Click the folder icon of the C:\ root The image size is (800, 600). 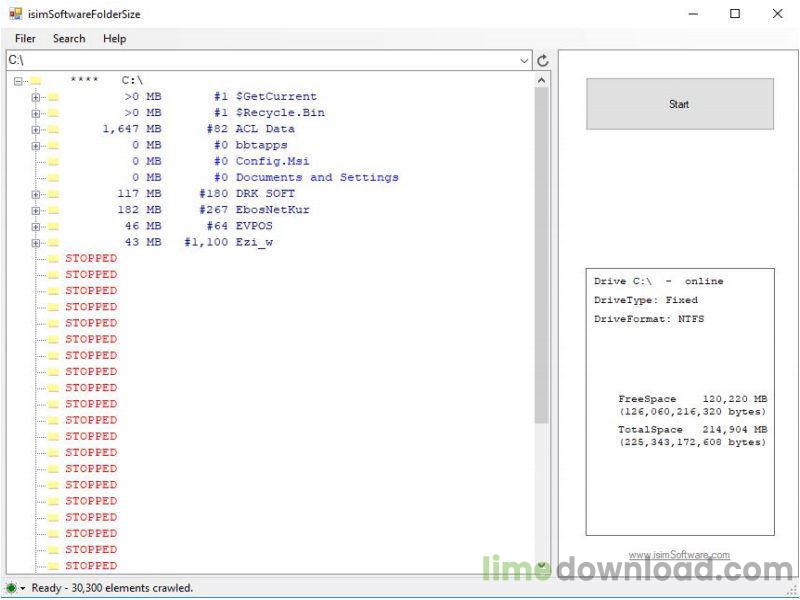[35, 80]
